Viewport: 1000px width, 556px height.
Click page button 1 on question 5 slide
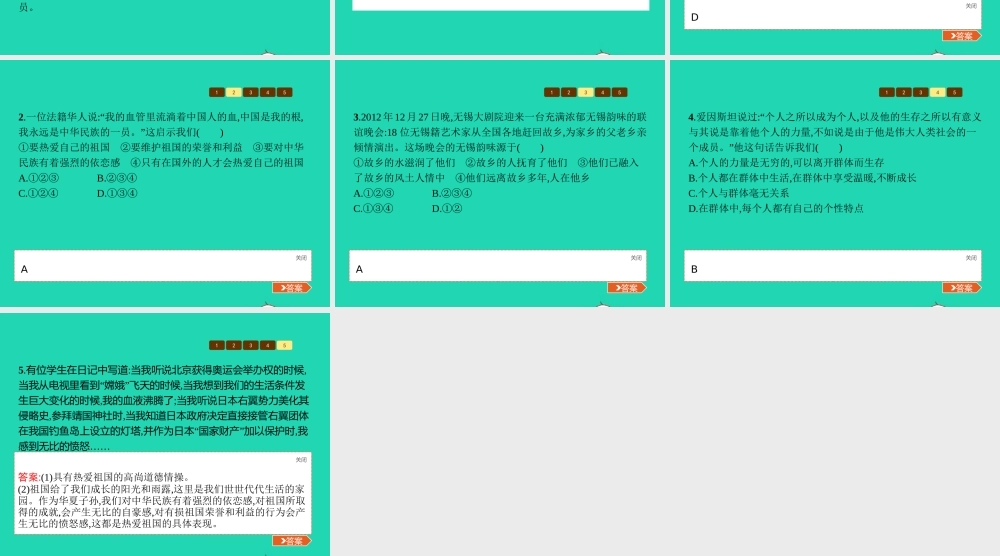pyautogui.click(x=217, y=346)
